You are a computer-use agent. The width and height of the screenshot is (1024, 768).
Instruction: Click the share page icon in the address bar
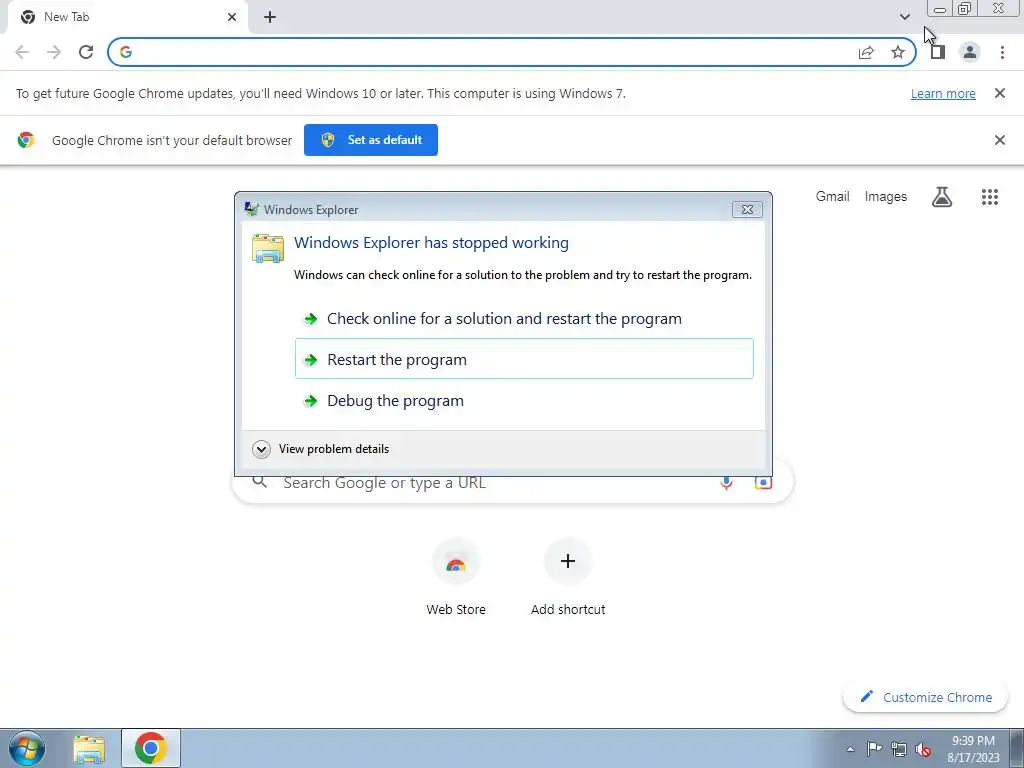pos(866,52)
